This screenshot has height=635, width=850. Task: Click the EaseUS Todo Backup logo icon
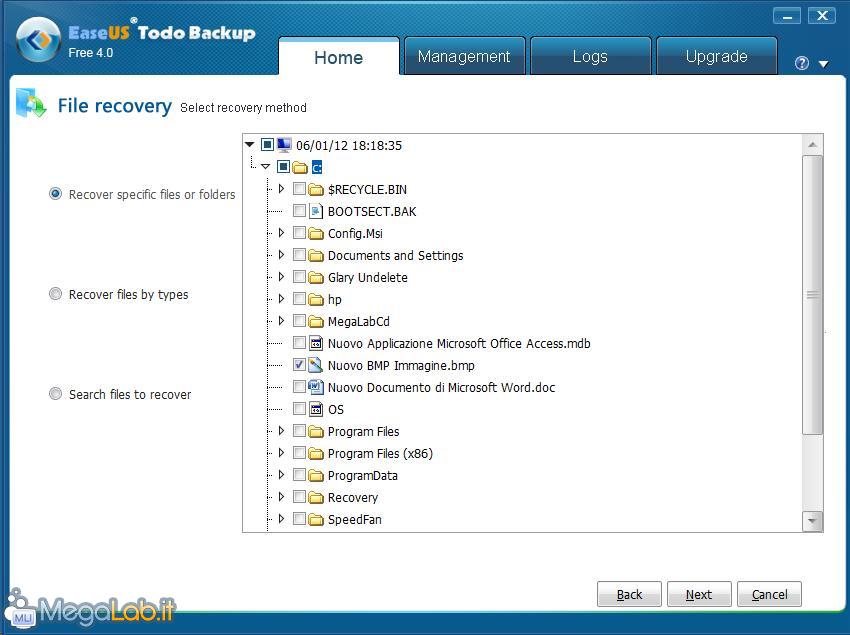[x=39, y=40]
